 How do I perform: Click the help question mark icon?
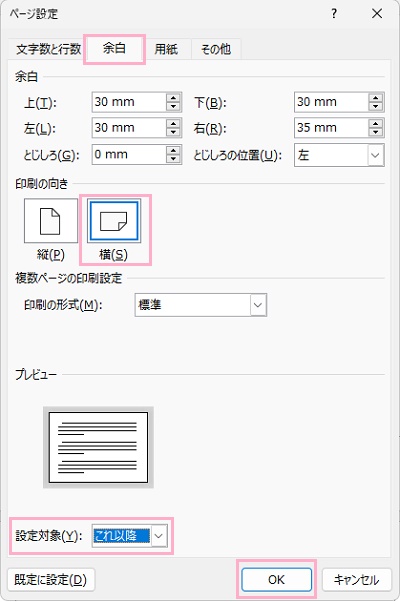pyautogui.click(x=334, y=14)
